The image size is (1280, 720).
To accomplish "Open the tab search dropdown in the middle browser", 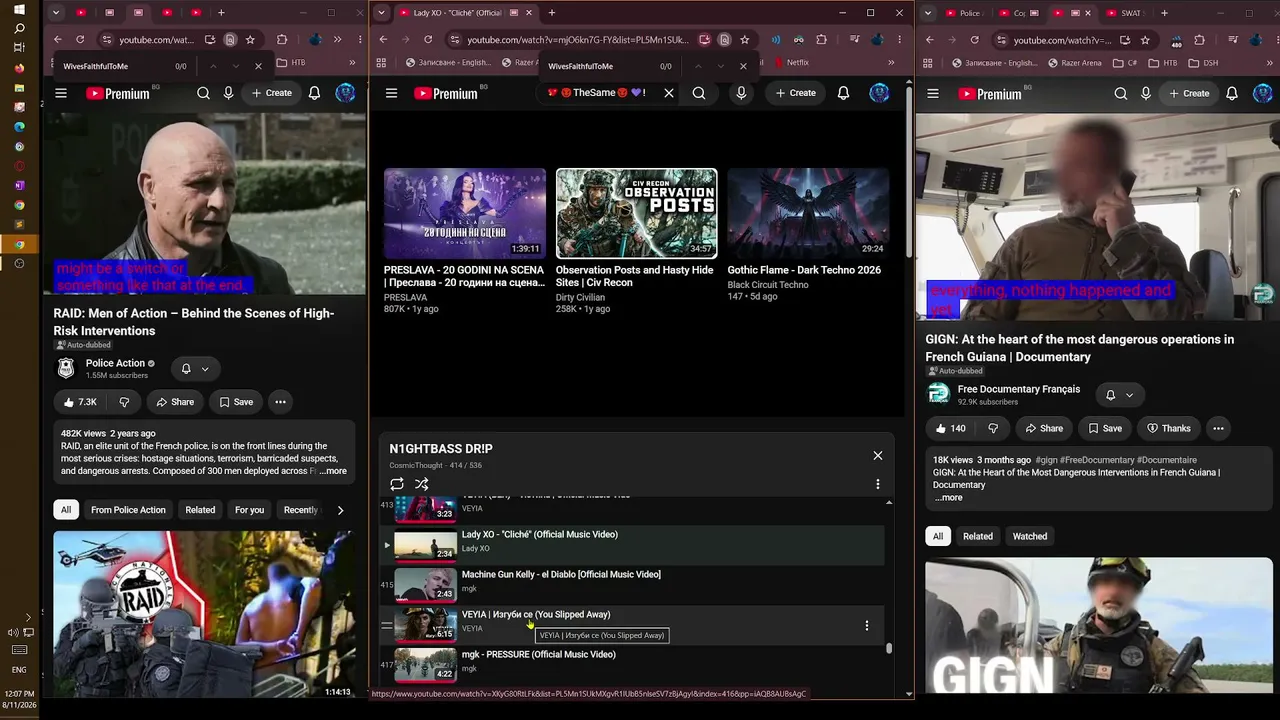I will (x=381, y=13).
